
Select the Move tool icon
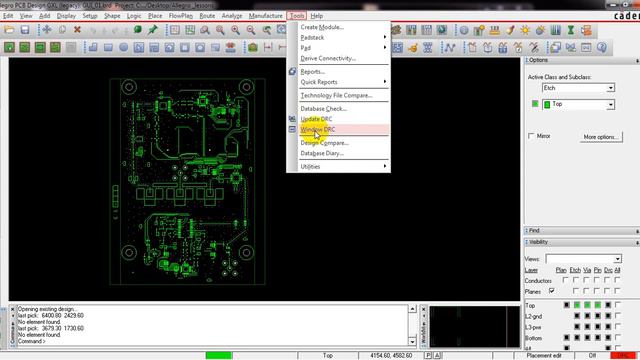click(x=47, y=30)
